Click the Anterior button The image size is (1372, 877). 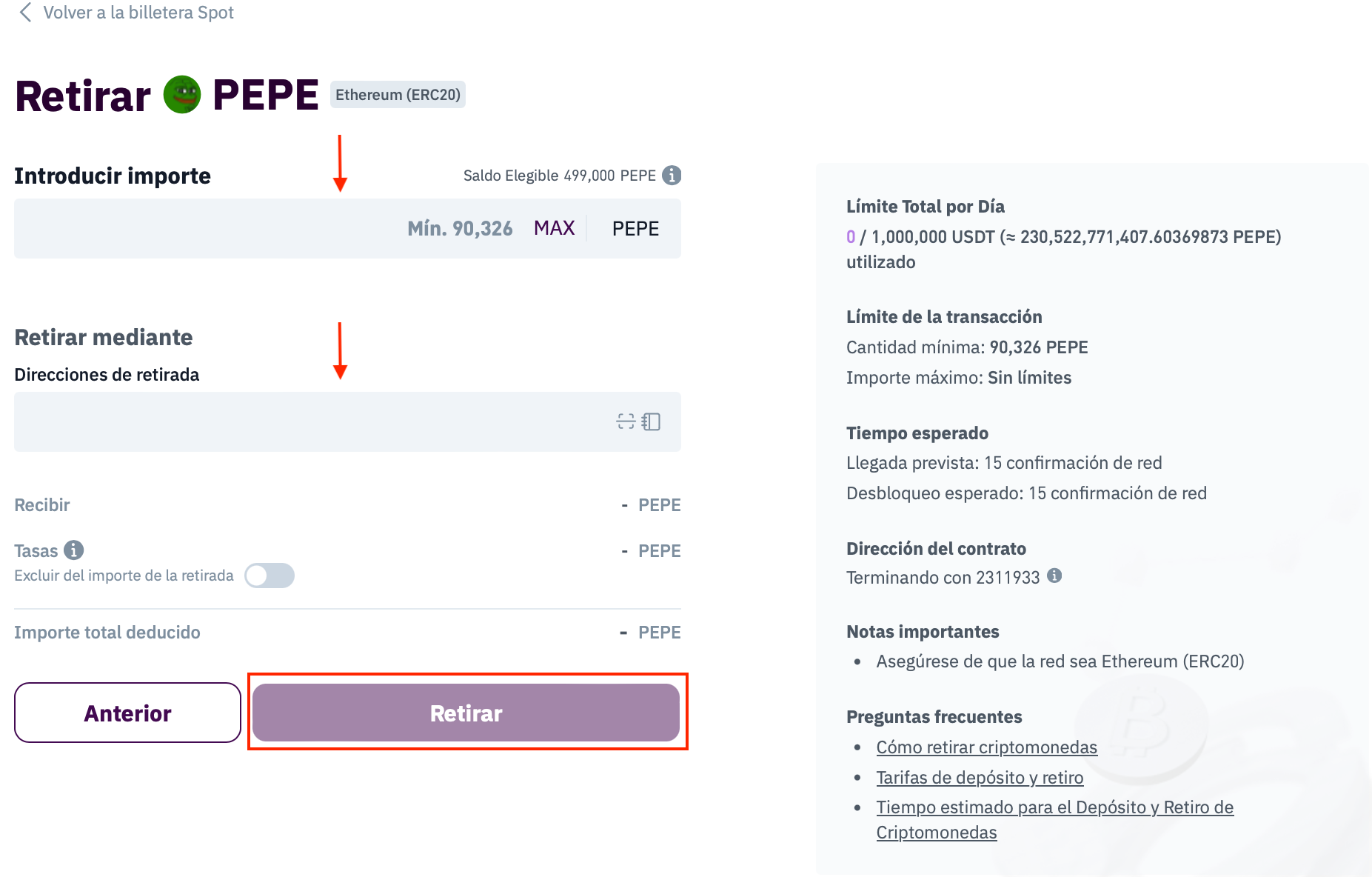pos(127,713)
